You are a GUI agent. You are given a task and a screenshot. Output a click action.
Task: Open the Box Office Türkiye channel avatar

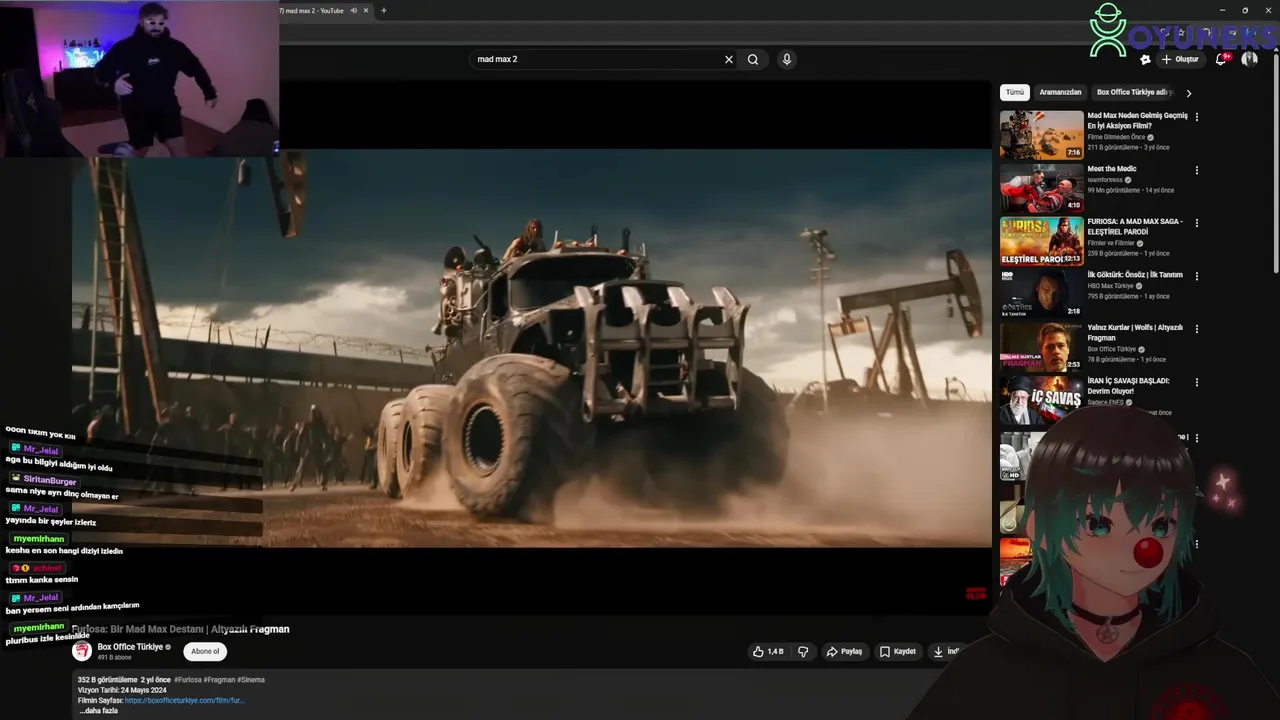(x=82, y=651)
